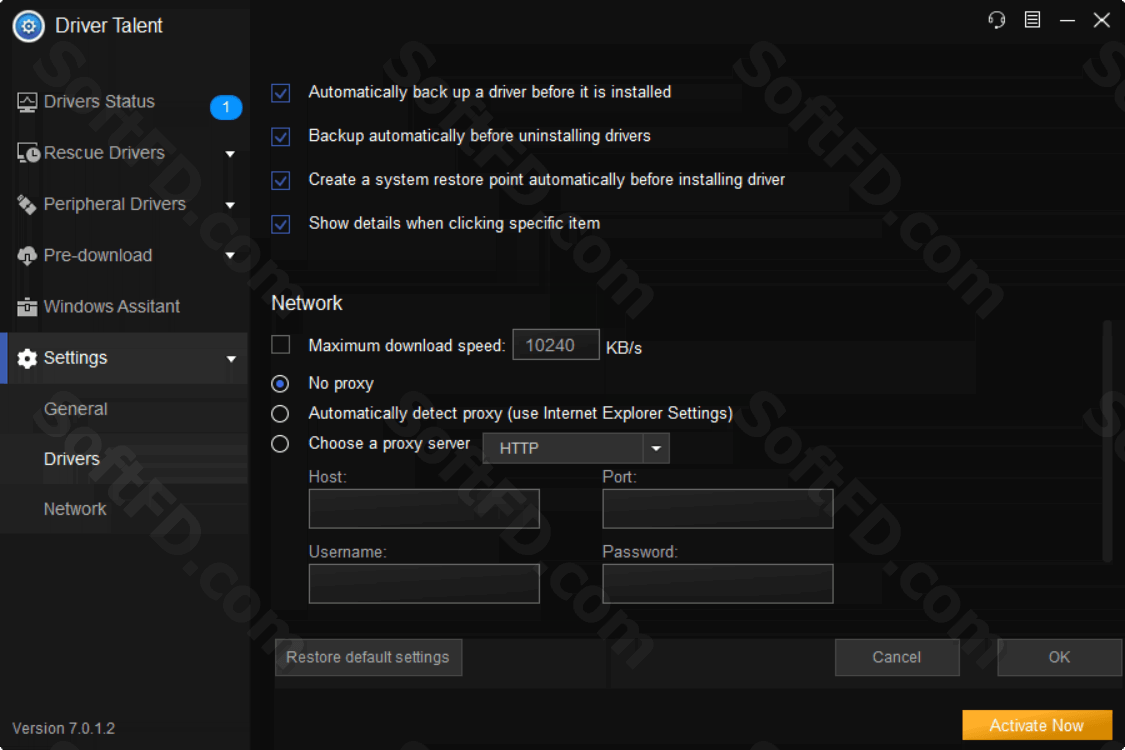1125x750 pixels.
Task: Click the blue notification badge showing 1
Action: point(226,108)
